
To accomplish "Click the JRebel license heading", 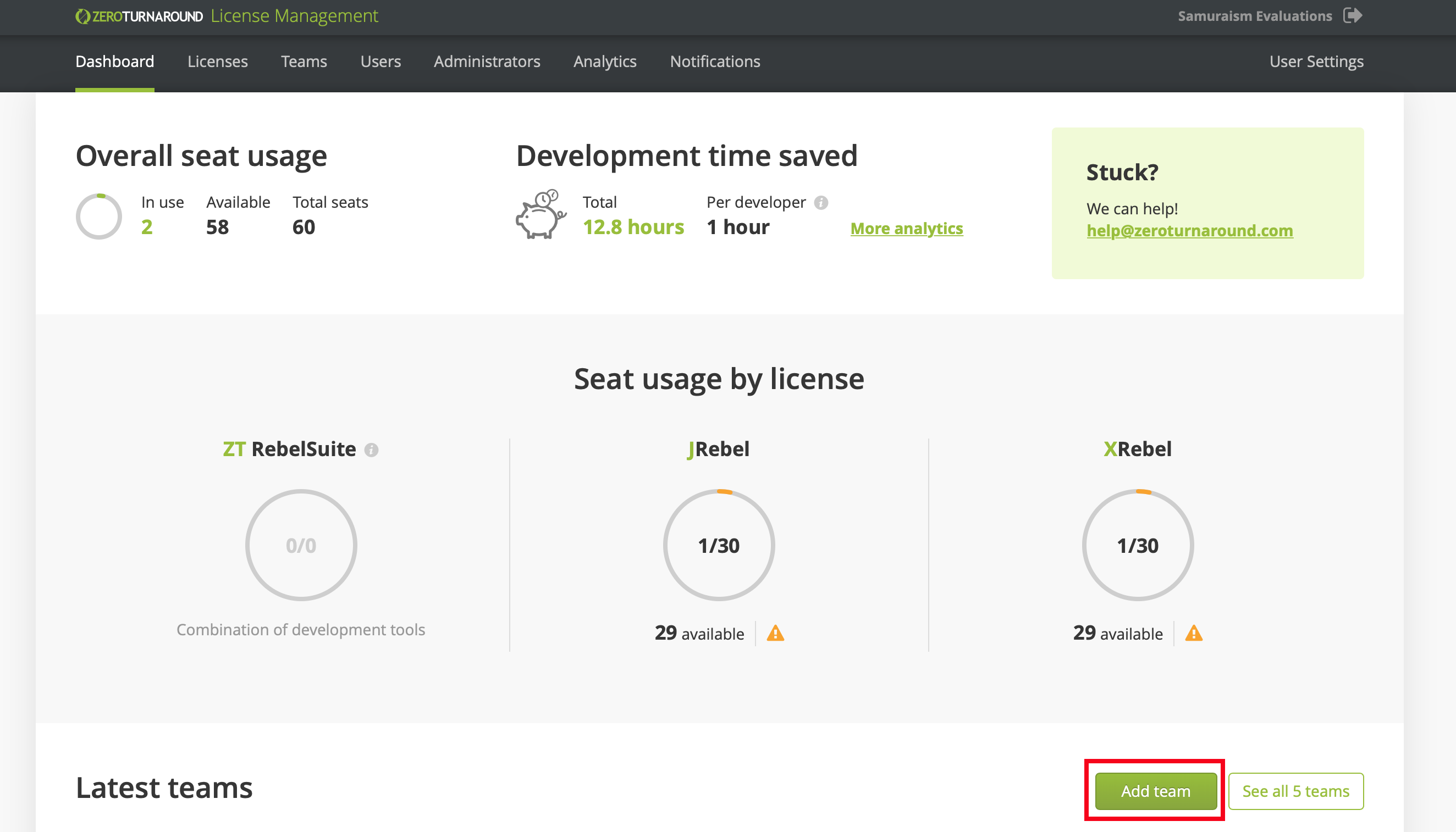I will (719, 449).
